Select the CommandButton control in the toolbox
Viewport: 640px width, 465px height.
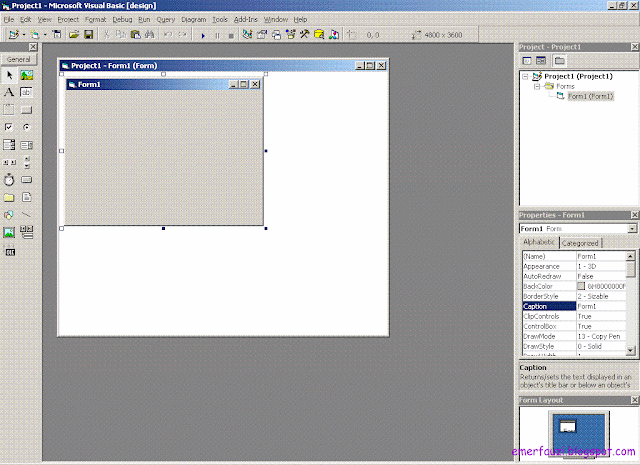(27, 109)
